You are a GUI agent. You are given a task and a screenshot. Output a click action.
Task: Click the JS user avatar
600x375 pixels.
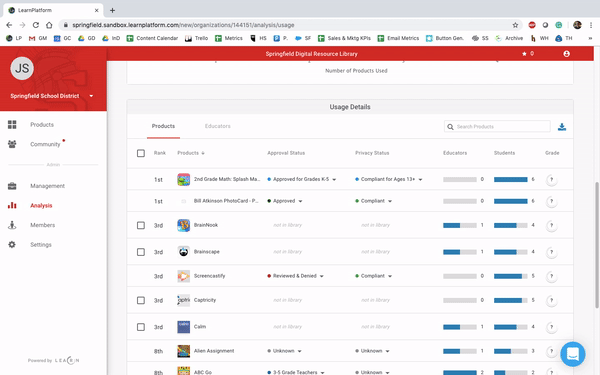pos(22,68)
